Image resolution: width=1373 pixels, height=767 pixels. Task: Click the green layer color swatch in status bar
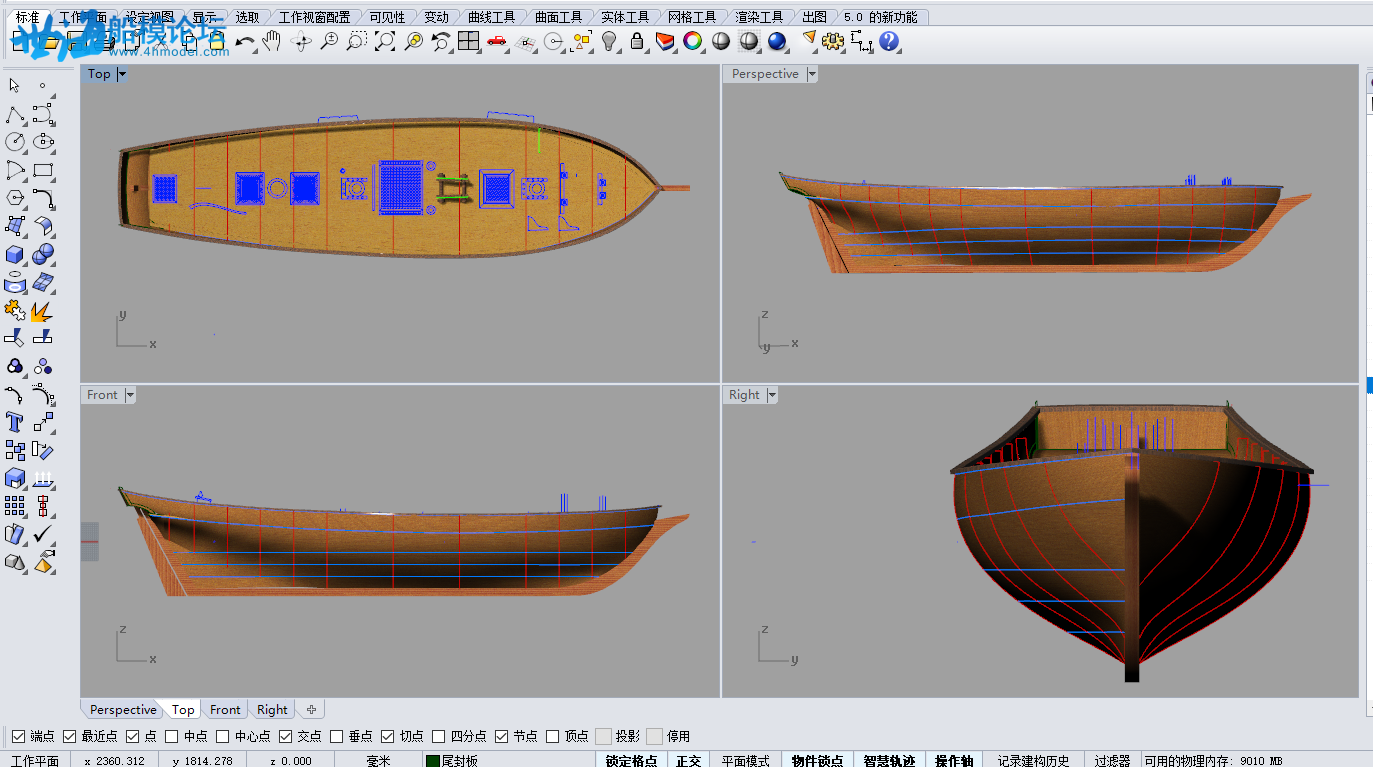click(x=433, y=761)
